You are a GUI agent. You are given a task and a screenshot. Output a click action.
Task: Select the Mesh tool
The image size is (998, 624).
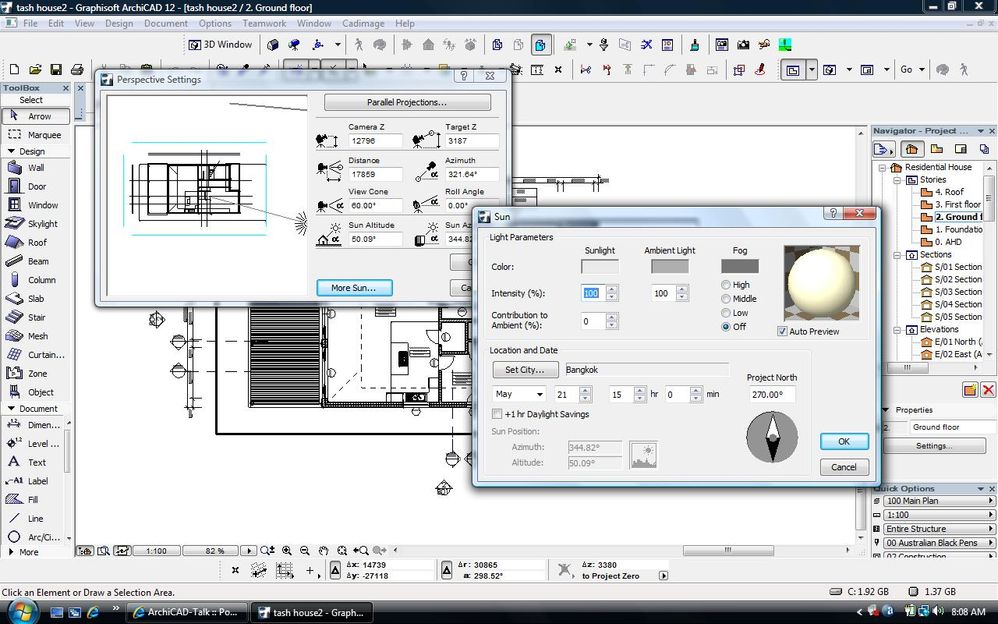tap(35, 336)
